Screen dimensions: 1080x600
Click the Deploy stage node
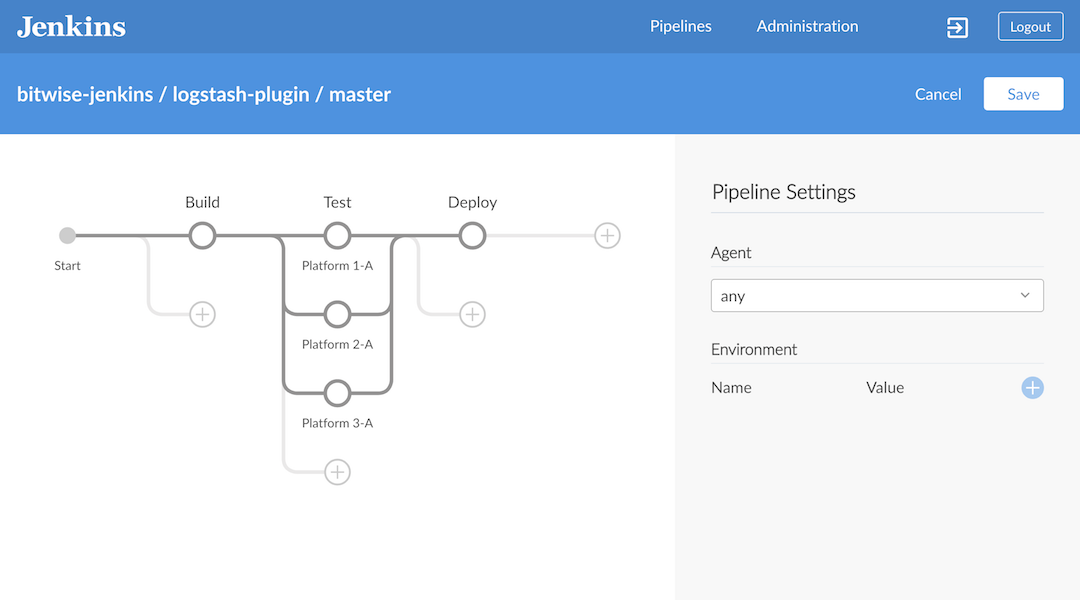472,236
